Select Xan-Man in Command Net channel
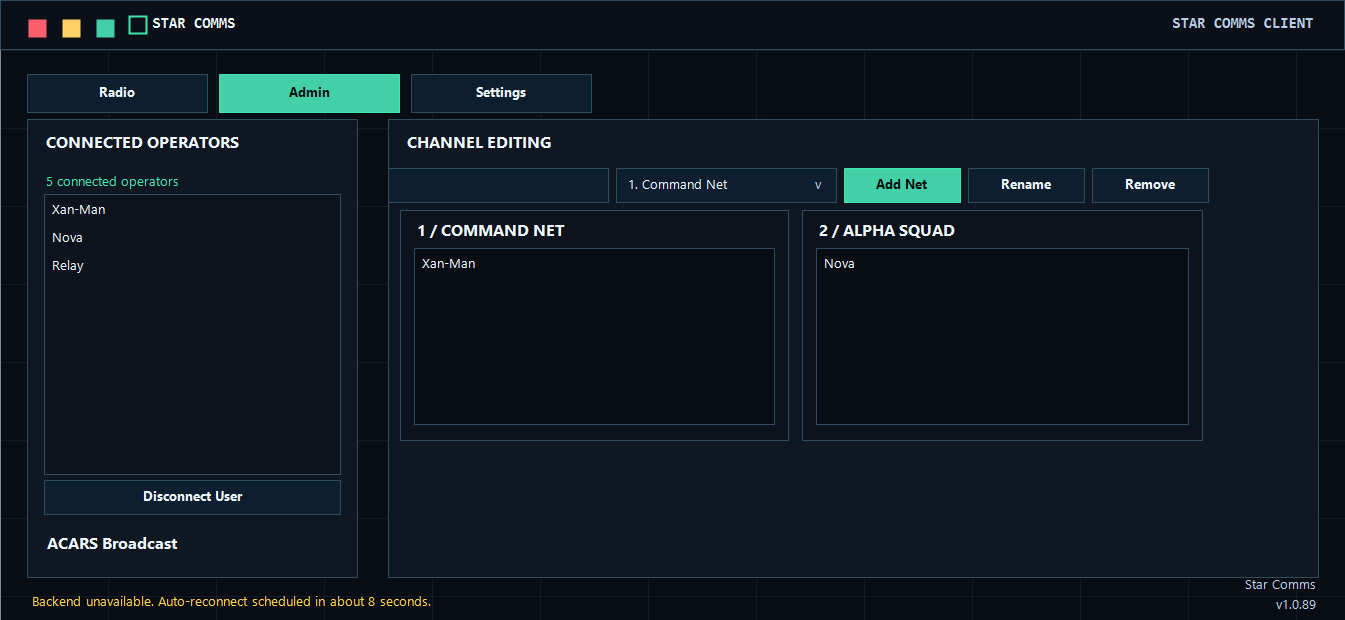The height and width of the screenshot is (620, 1345). click(x=594, y=264)
